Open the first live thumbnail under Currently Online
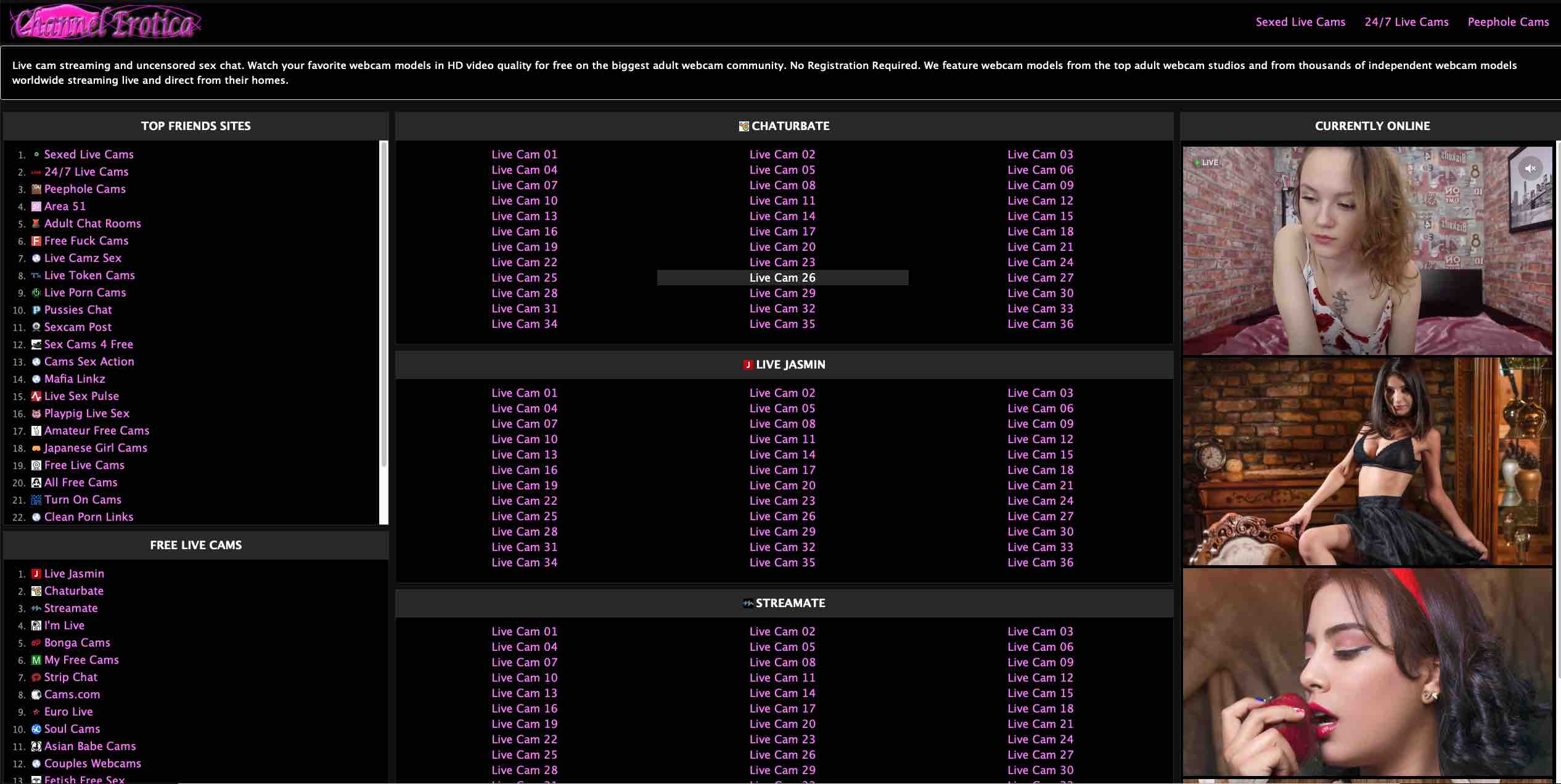This screenshot has width=1561, height=784. click(1367, 250)
